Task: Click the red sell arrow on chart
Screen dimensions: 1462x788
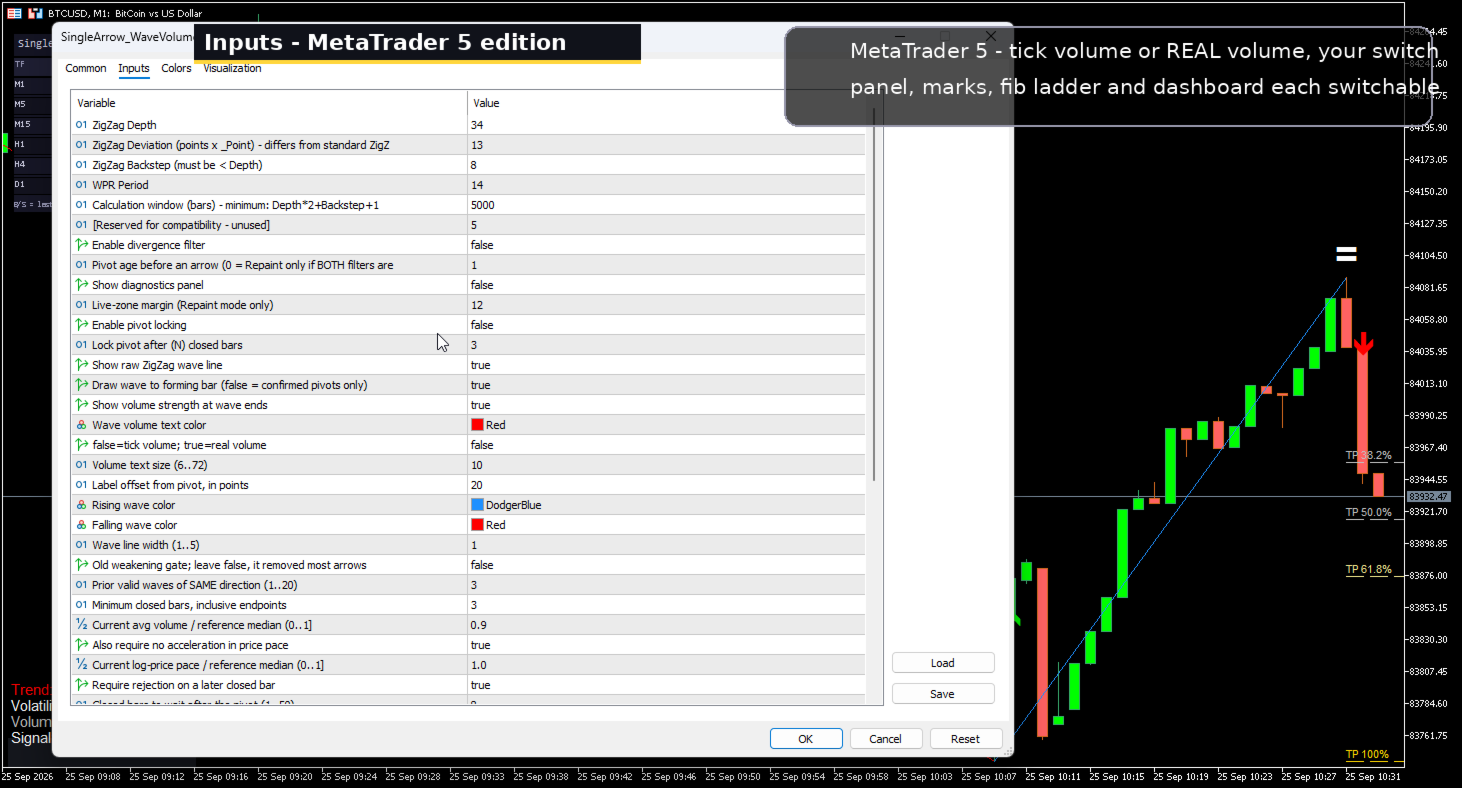Action: [1364, 343]
